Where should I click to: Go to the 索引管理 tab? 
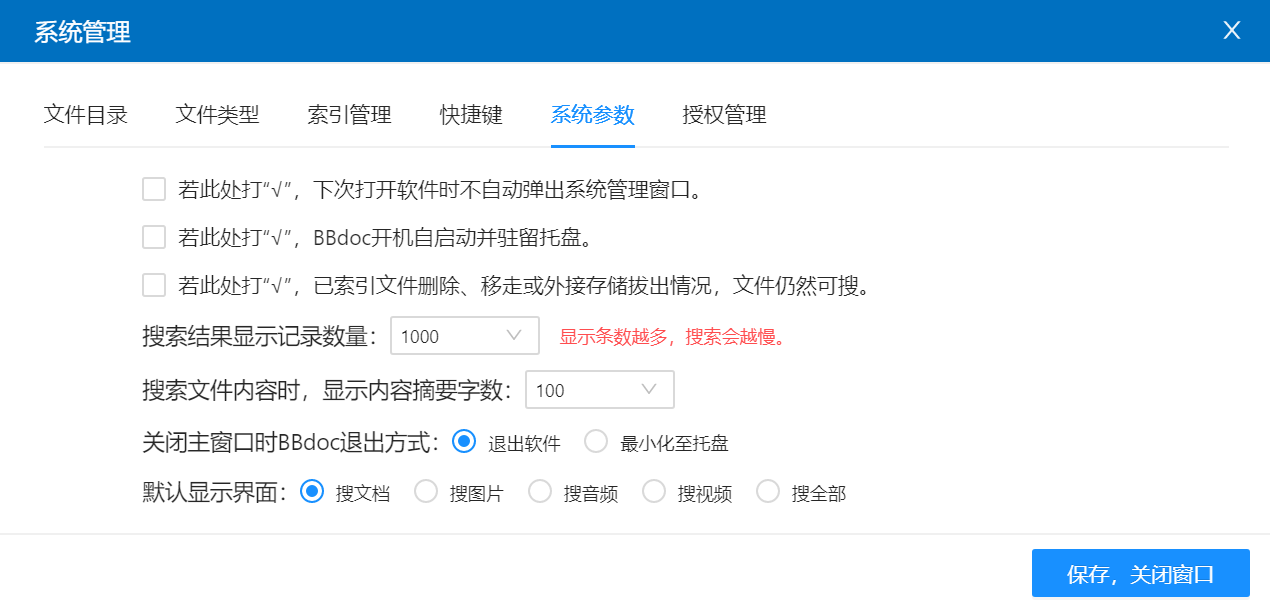click(350, 115)
